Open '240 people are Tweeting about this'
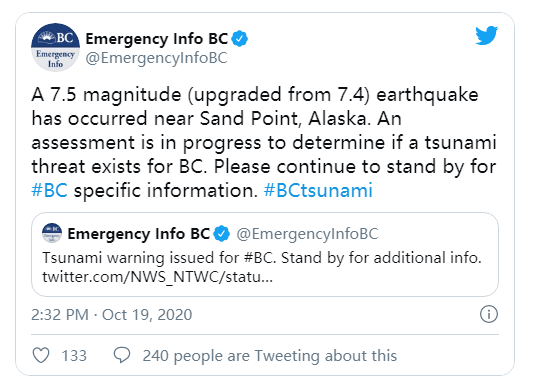 [x=270, y=356]
